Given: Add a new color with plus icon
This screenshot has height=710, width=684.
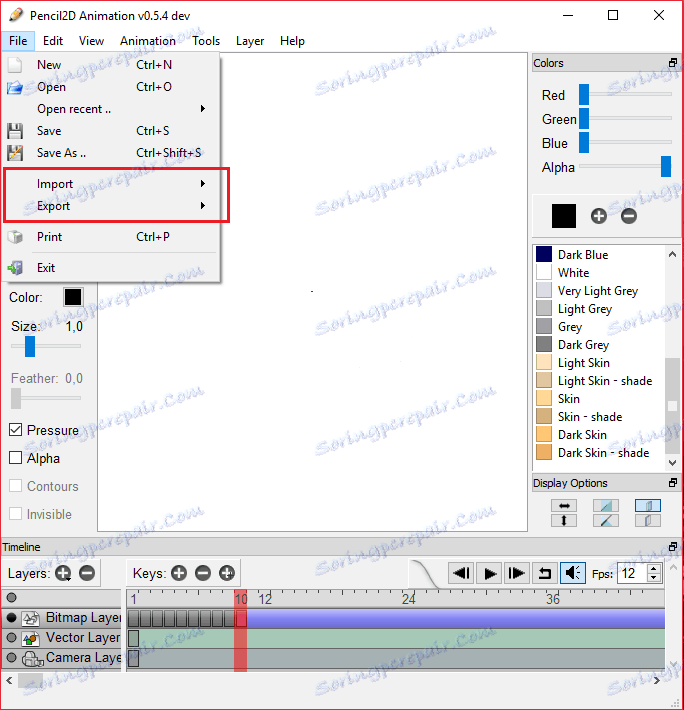Looking at the screenshot, I should pos(598,216).
